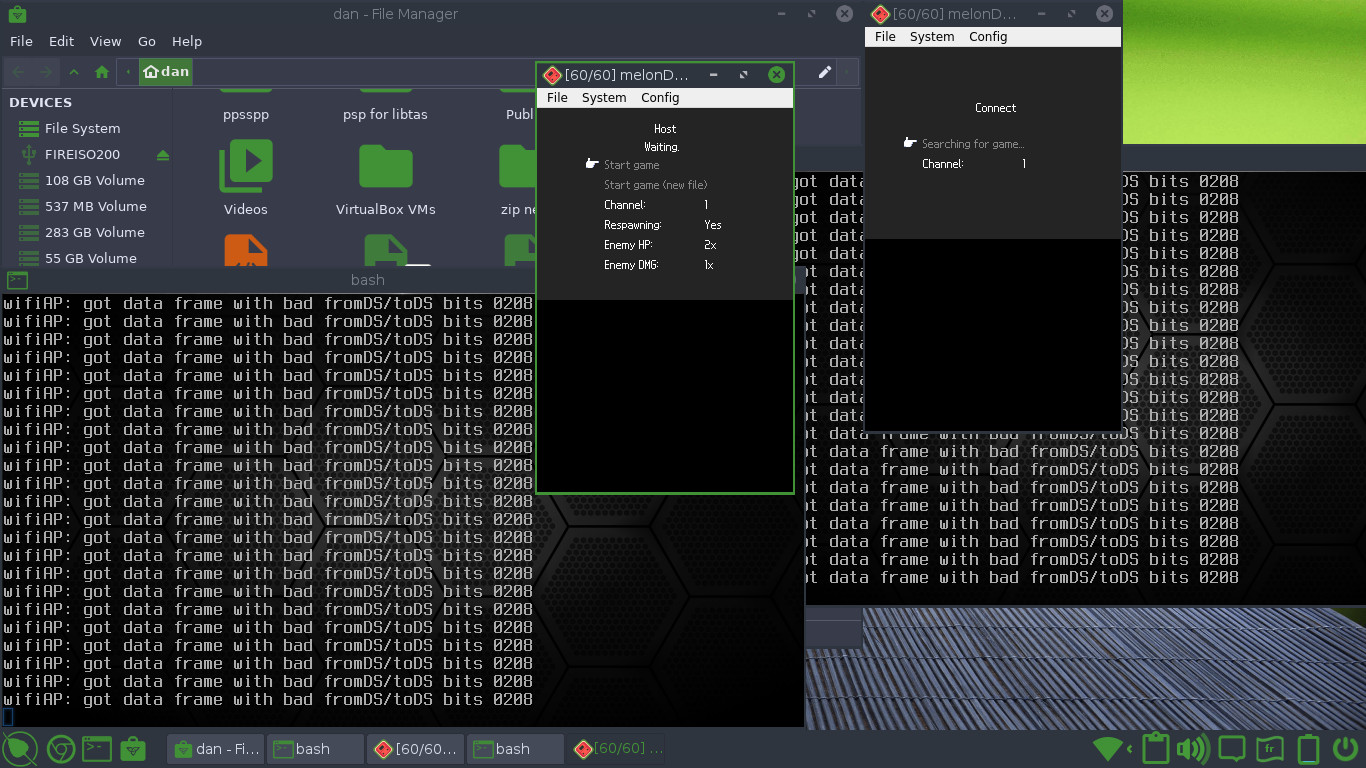Viewport: 1366px width, 768px height.
Task: Click 'Searching for game...' in Connect window
Action: [973, 144]
